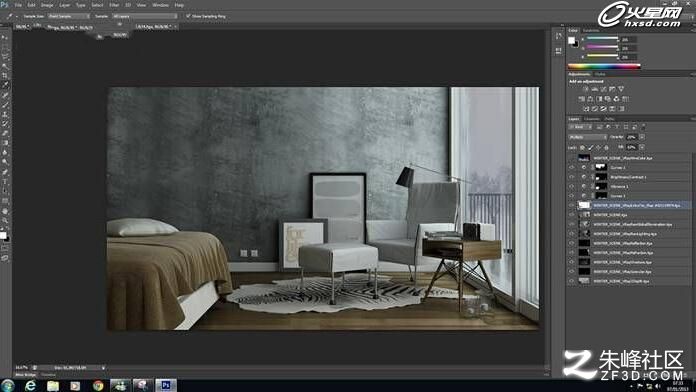The image size is (696, 392).
Task: Open the Sample All Layers dropdown
Action: pyautogui.click(x=144, y=16)
